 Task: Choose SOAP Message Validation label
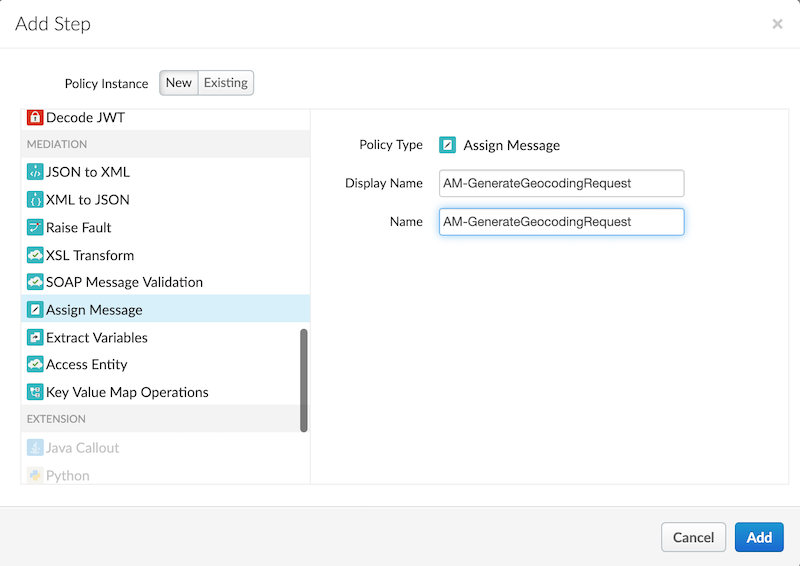click(x=124, y=282)
